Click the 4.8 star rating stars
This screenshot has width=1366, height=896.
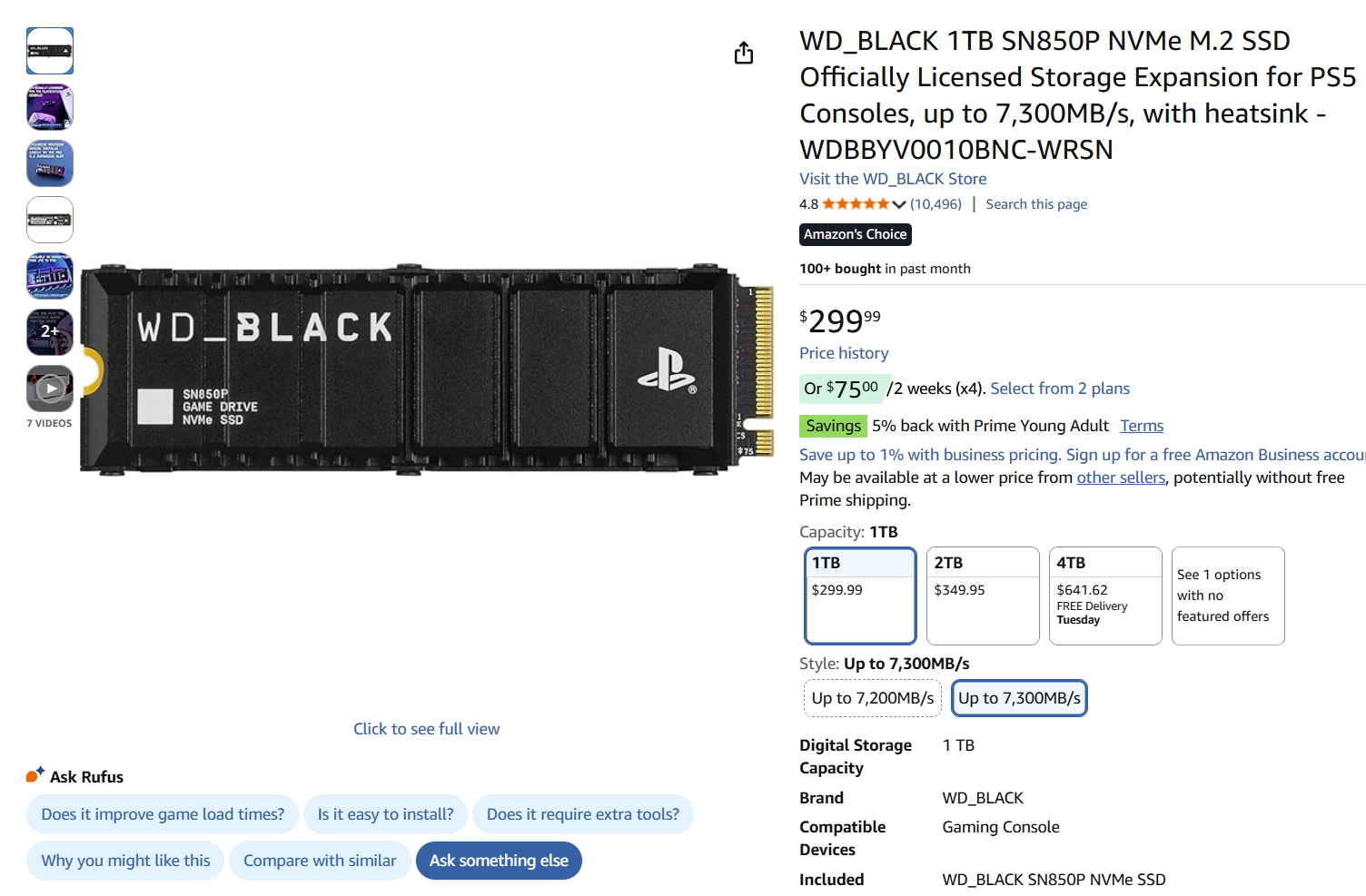pyautogui.click(x=857, y=203)
